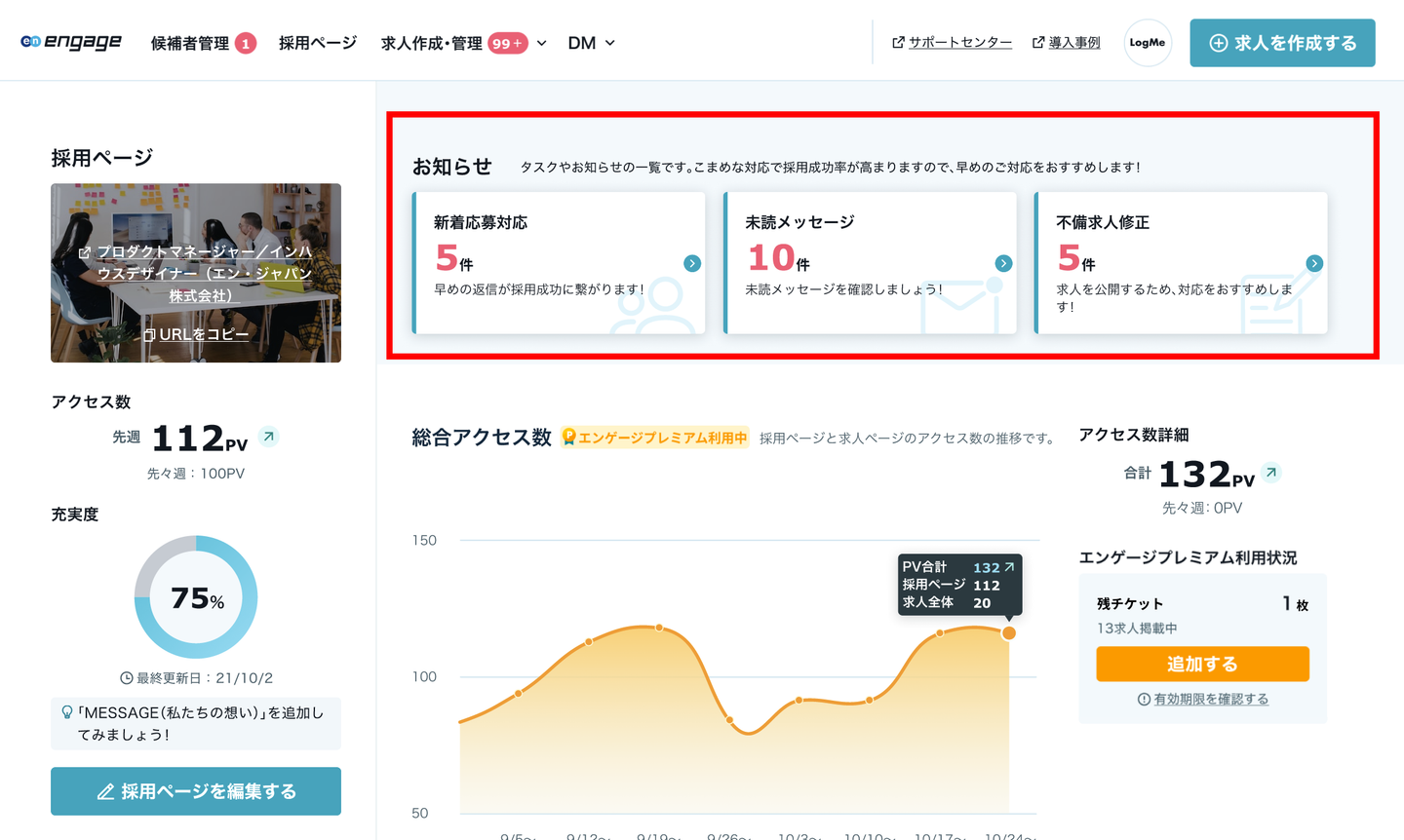Open the LogMe account avatar
Image resolution: width=1404 pixels, height=840 pixels.
(1148, 43)
